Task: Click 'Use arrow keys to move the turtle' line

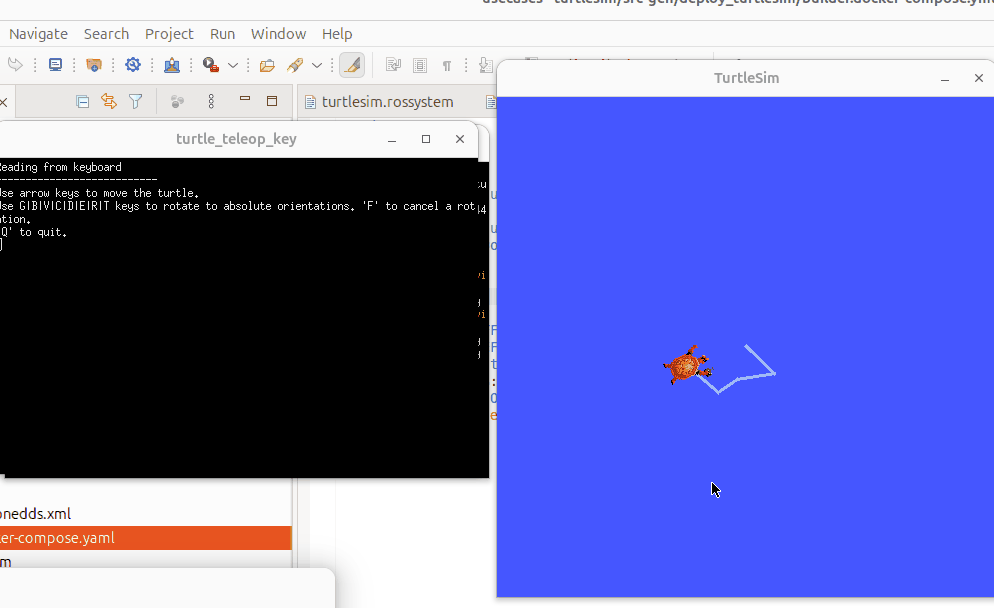Action: tap(100, 193)
